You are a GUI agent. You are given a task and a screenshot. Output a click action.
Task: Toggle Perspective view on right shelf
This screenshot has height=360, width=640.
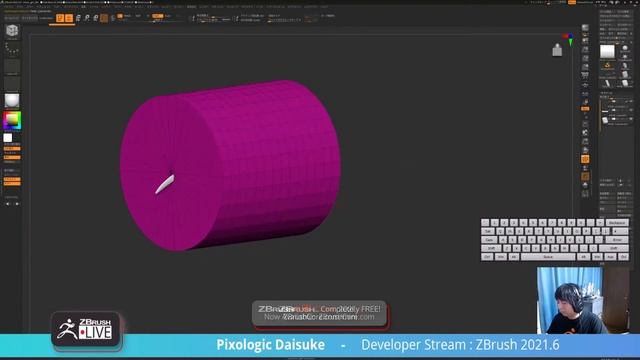[x=585, y=76]
